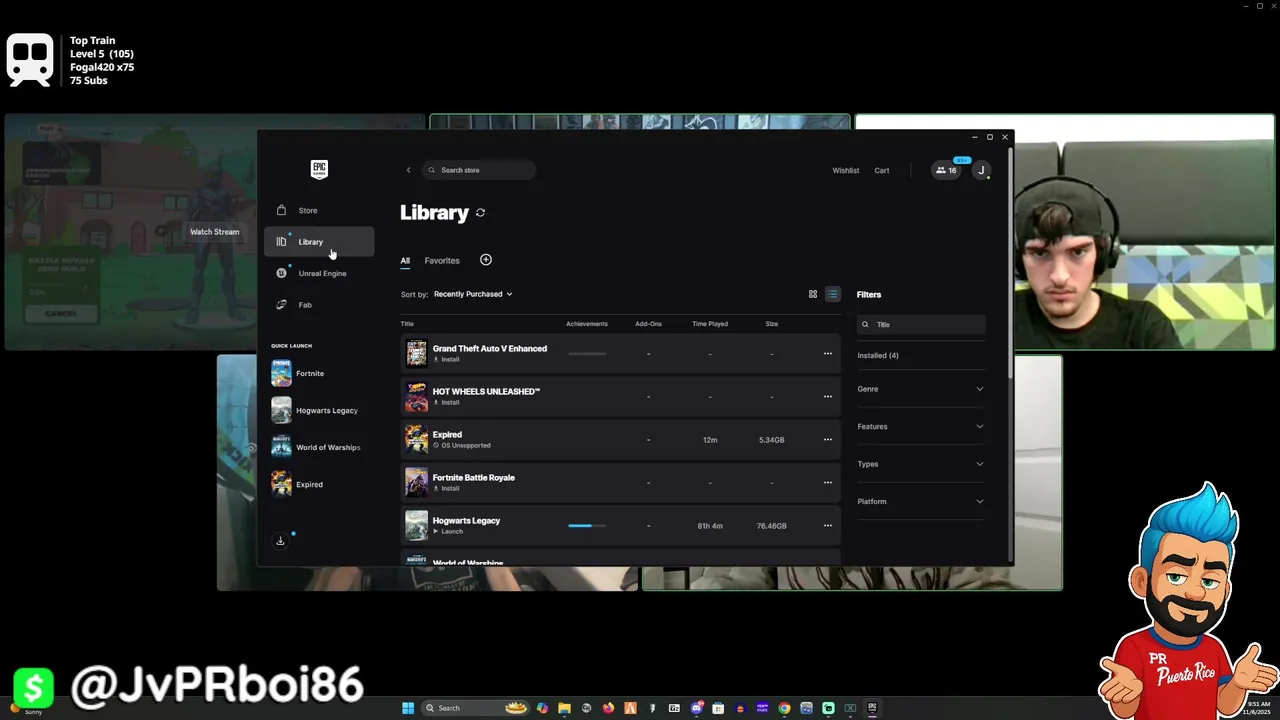Quick launch Hogwarts Legacy from sidebar

319,410
